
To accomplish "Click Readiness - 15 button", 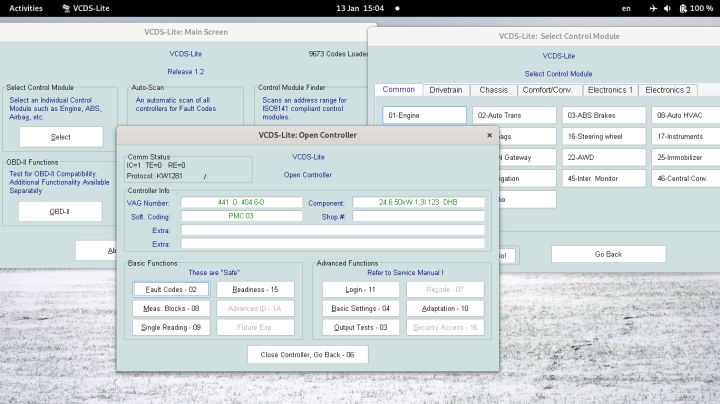I will (255, 289).
